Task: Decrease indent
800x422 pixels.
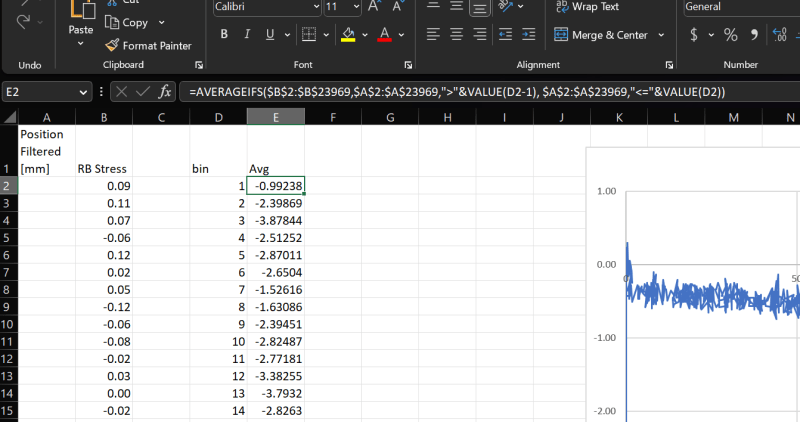Action: tap(505, 34)
